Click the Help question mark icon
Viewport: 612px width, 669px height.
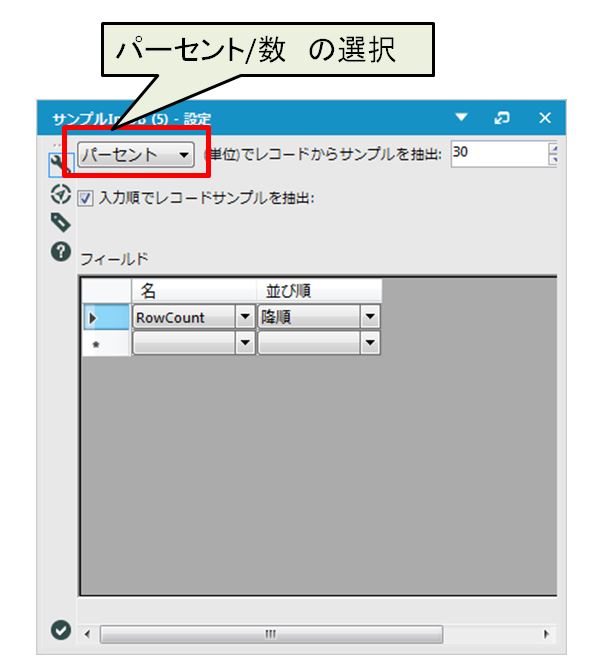pyautogui.click(x=59, y=252)
